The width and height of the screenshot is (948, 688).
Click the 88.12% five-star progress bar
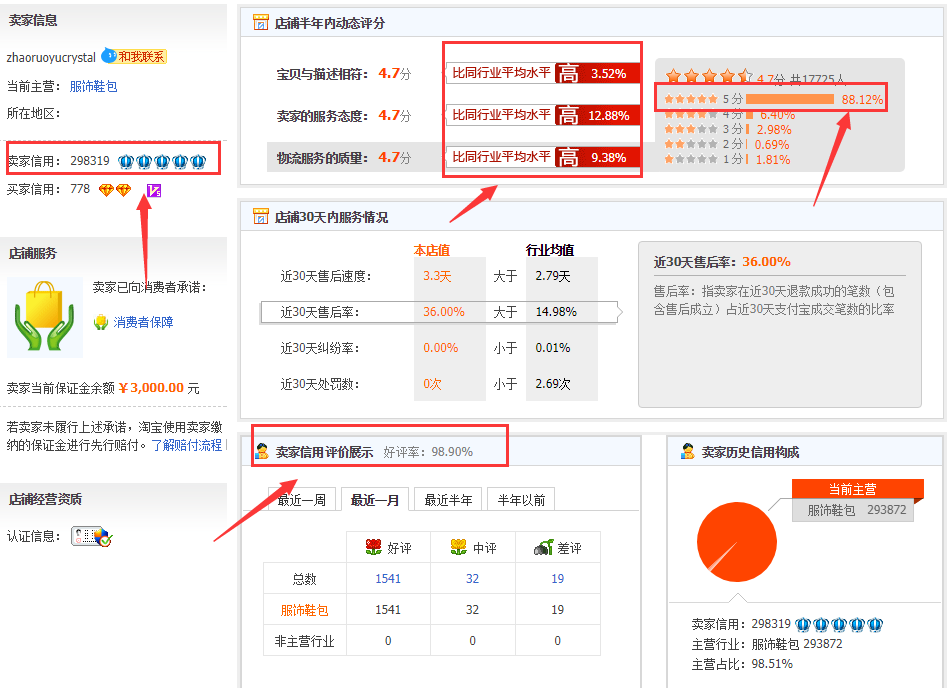(790, 97)
